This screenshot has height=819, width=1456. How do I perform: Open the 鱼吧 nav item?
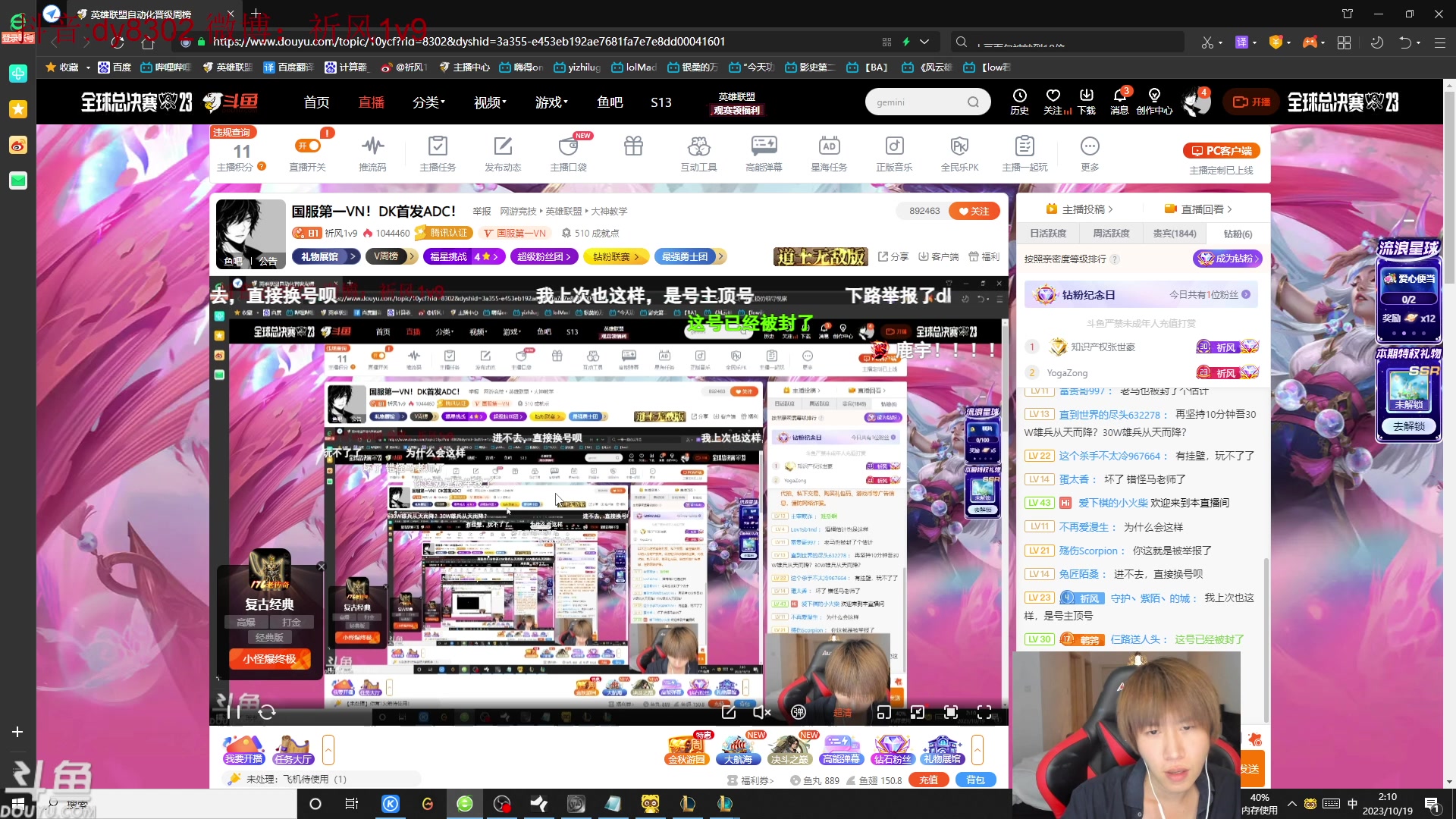pos(610,102)
